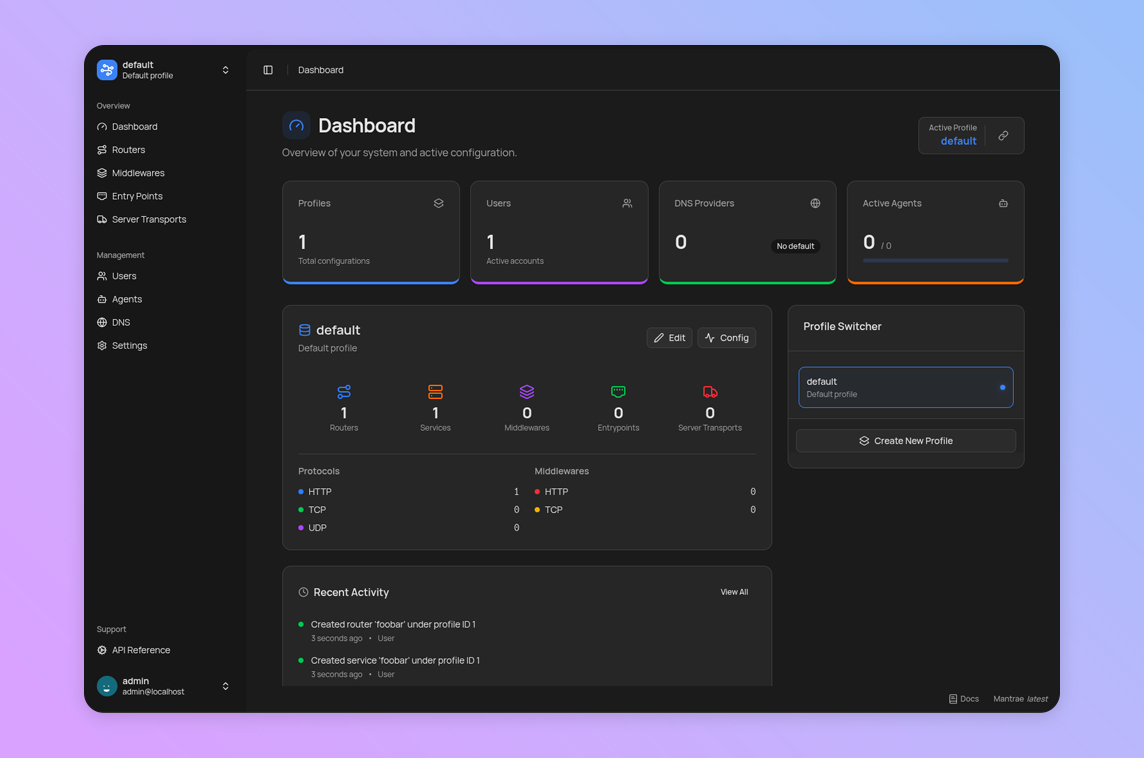Image resolution: width=1144 pixels, height=758 pixels.
Task: Click the Edit profile button
Action: tap(669, 338)
